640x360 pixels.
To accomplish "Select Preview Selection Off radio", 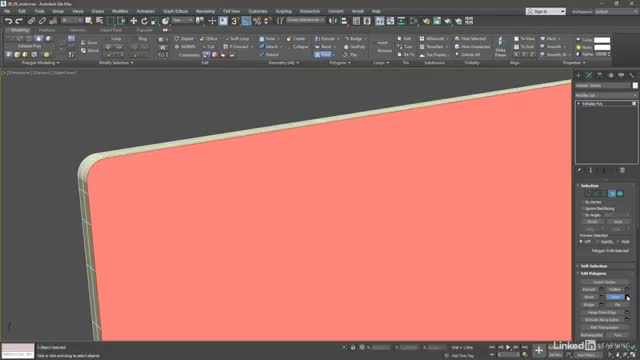I will pos(581,242).
